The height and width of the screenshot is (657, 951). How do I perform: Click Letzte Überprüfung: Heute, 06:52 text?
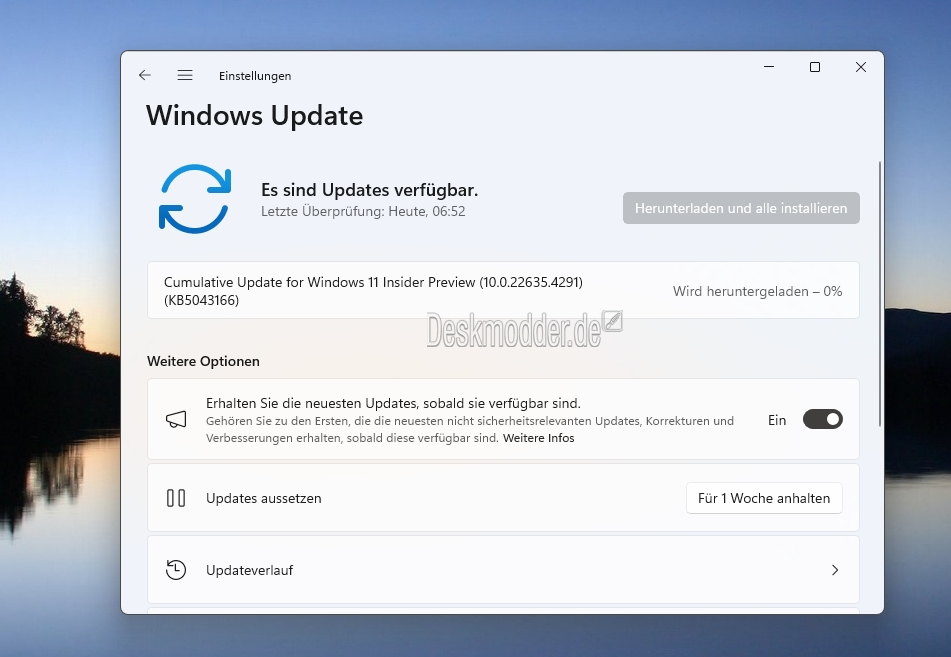[363, 211]
